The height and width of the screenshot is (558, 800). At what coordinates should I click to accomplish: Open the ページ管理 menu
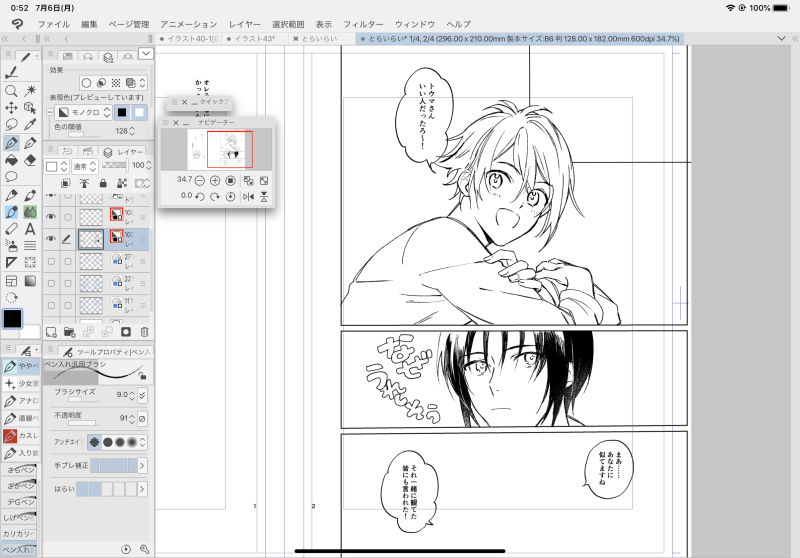[129, 24]
